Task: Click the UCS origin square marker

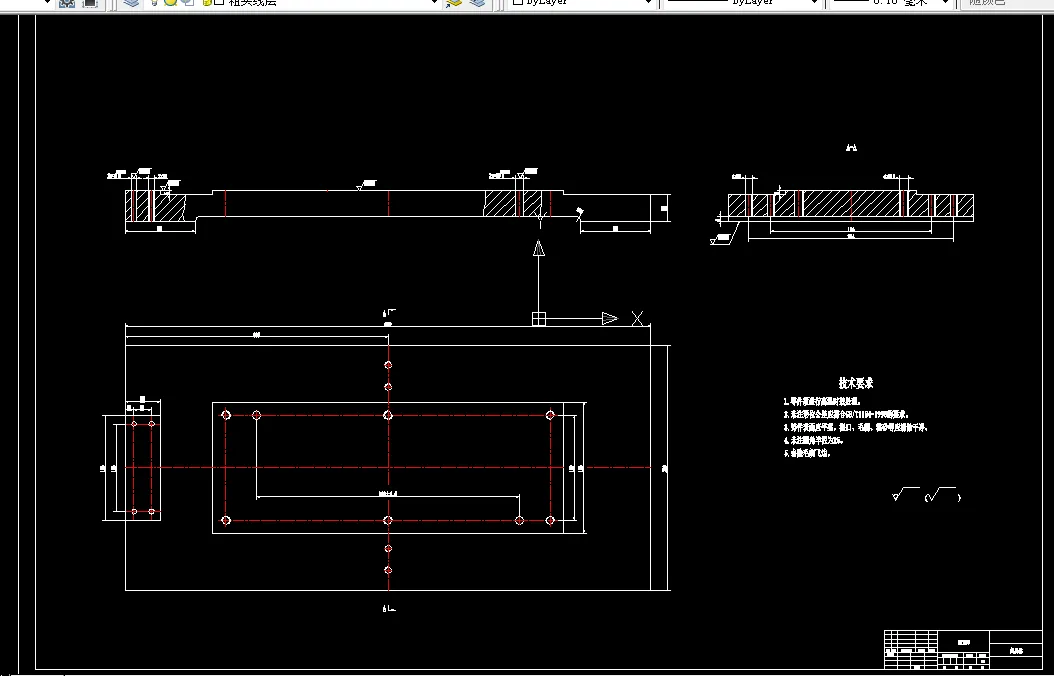Action: click(x=538, y=319)
